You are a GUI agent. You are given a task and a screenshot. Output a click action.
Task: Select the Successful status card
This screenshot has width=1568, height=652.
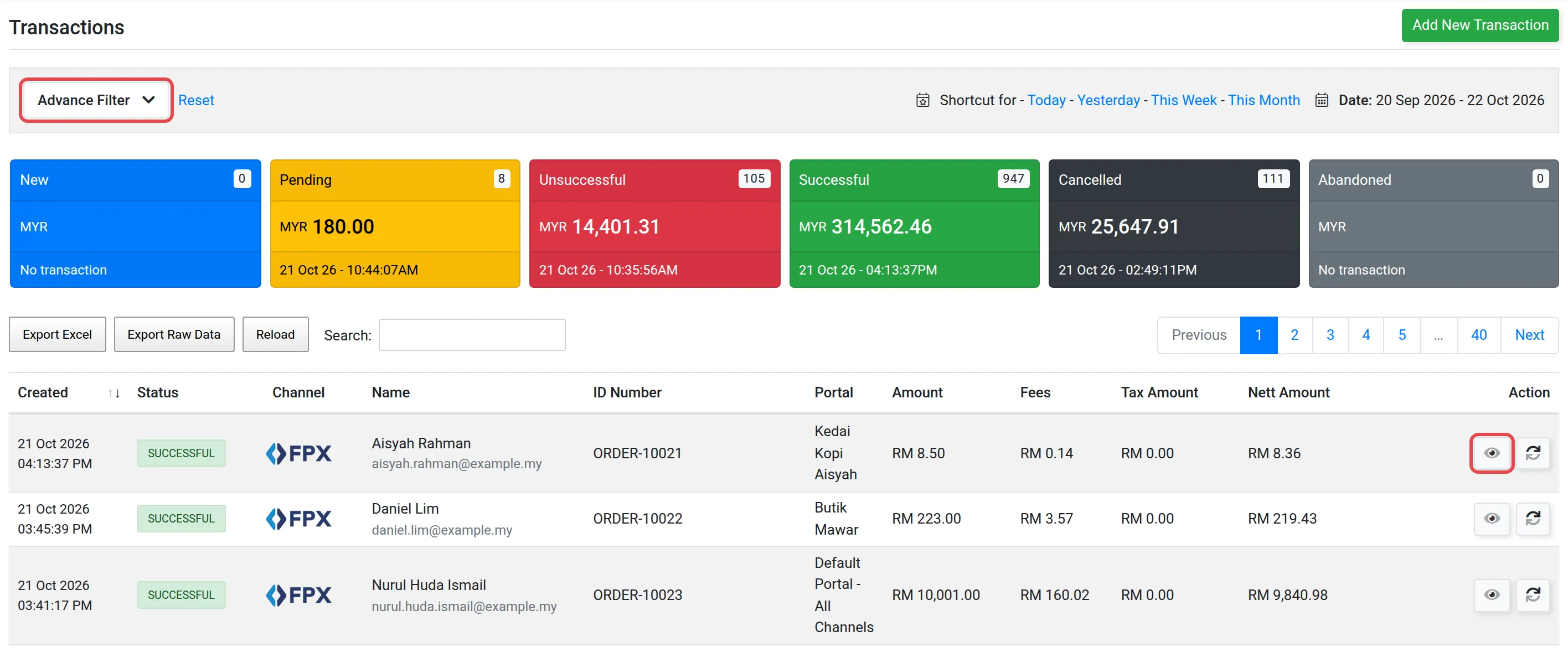[914, 223]
